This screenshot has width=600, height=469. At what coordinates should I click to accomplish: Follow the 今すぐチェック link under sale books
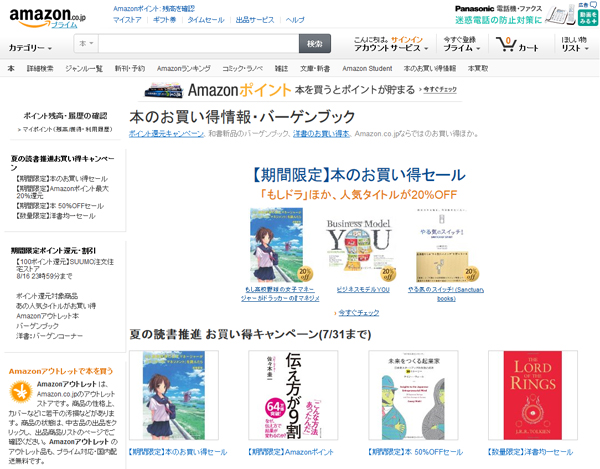coord(359,313)
